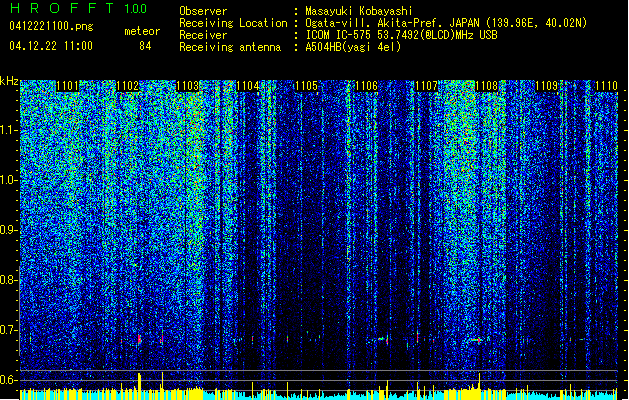Click the Receiver label
Screen dimensions: 629x400
tap(203, 35)
